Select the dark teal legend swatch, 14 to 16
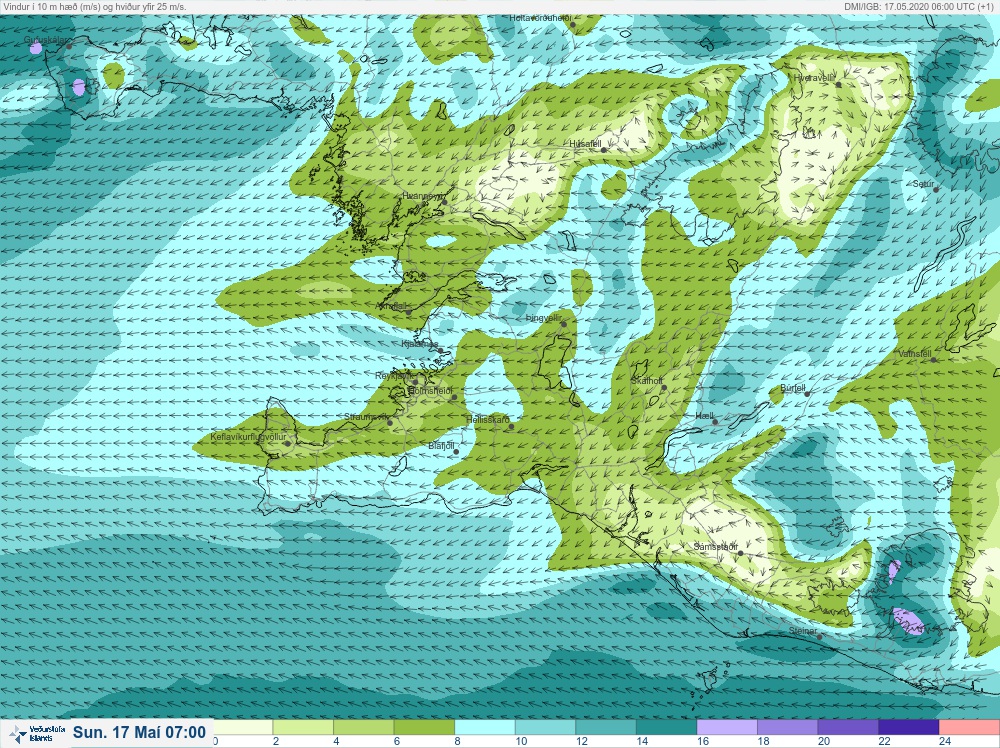Screen dimensions: 1000x748 tap(666, 728)
